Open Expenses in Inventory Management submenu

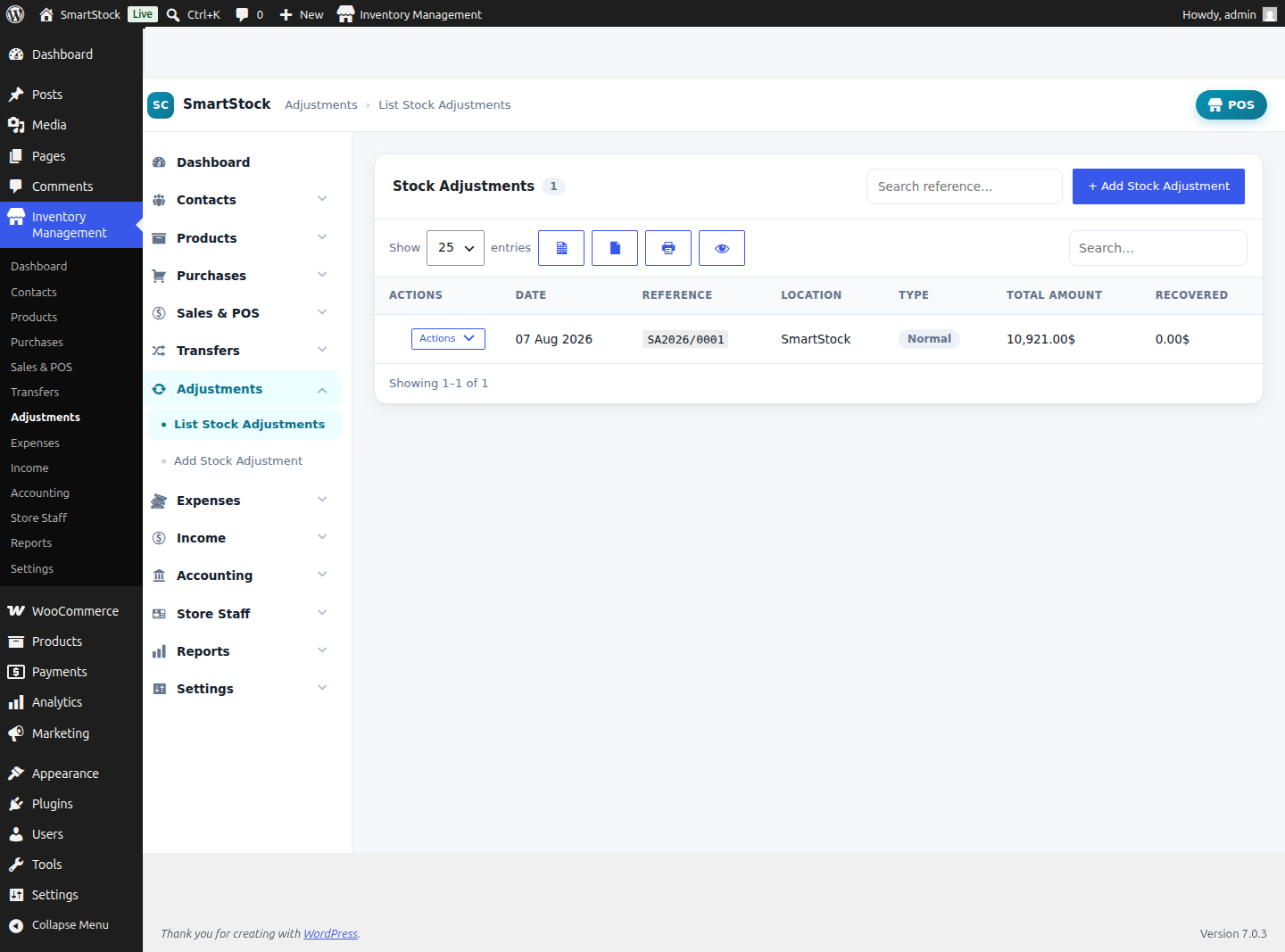click(x=71, y=443)
